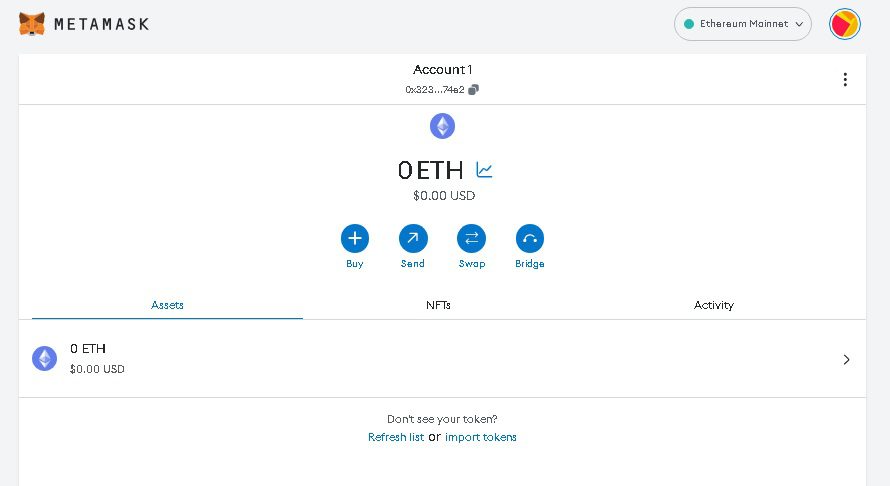This screenshot has height=486, width=890.
Task: Click the MetaMask fox logo
Action: pyautogui.click(x=32, y=23)
